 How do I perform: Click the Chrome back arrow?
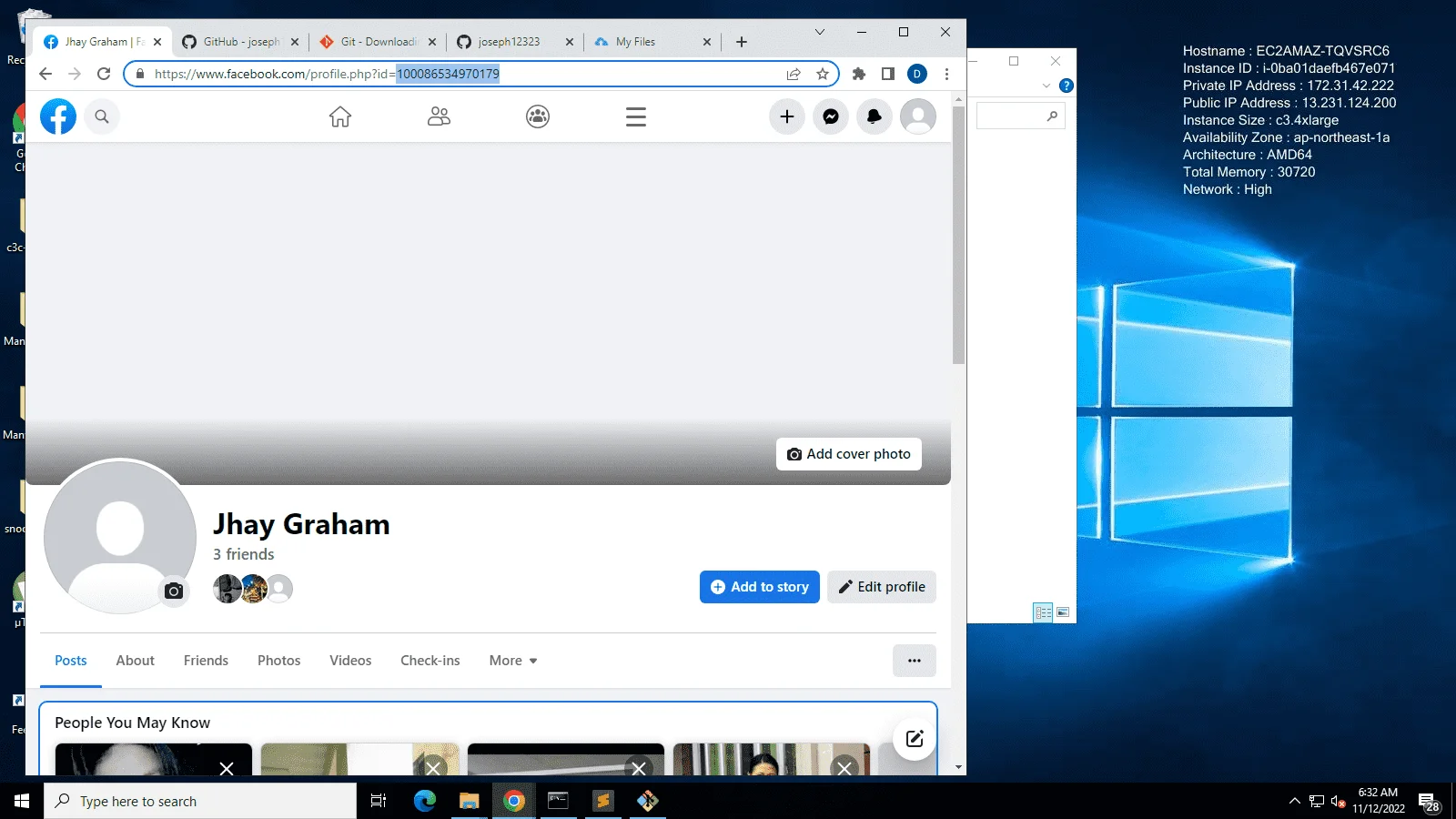(45, 74)
